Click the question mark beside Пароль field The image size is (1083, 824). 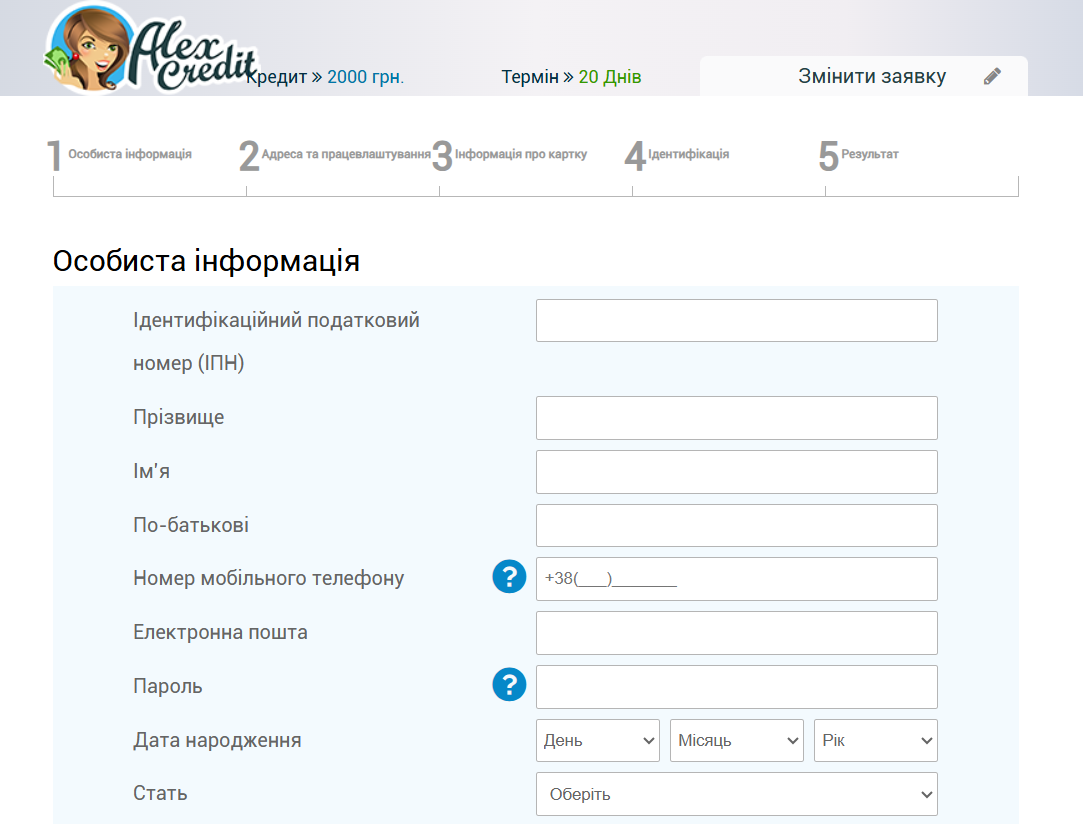[x=509, y=686]
